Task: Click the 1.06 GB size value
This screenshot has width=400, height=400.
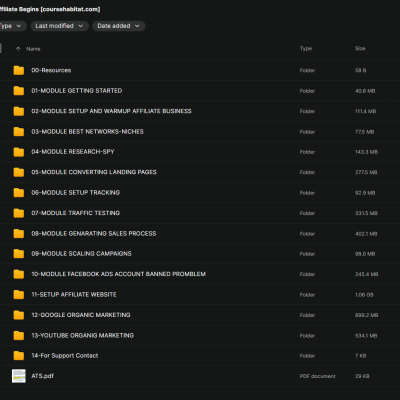Action: tap(364, 295)
